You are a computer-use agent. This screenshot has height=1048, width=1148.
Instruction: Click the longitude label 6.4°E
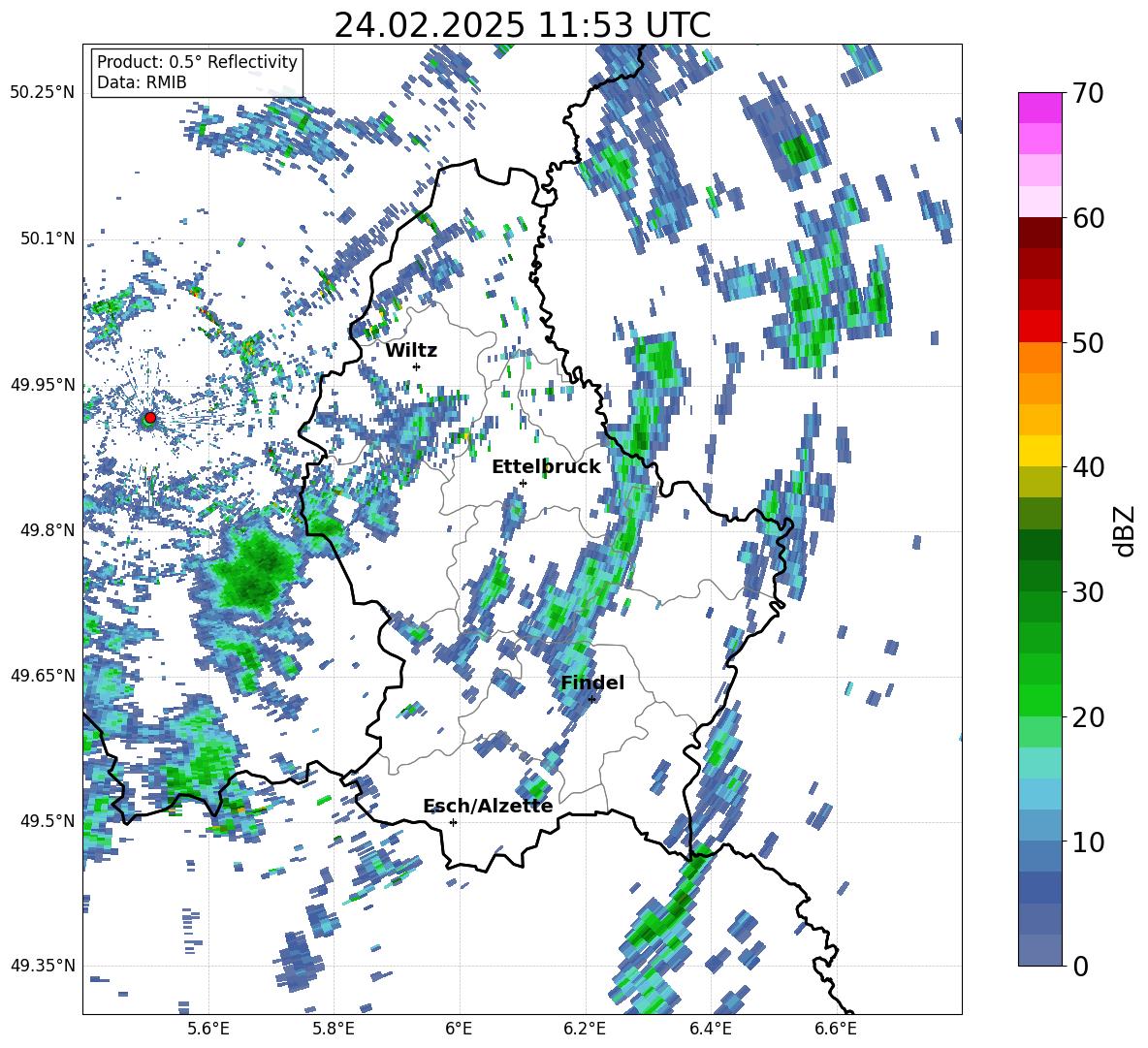coord(710,1029)
